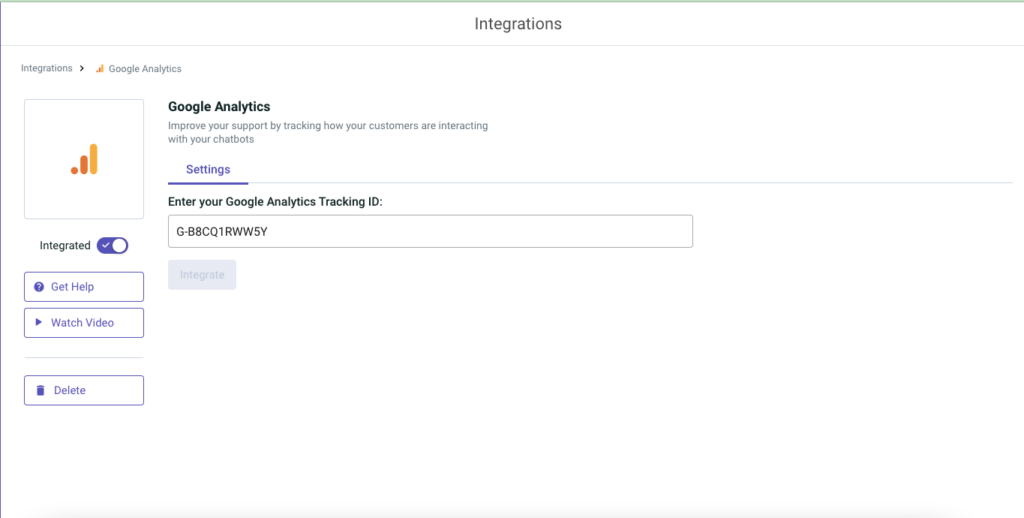The image size is (1024, 518).
Task: Click the Google Analytics breadcrumb item
Action: coord(138,69)
